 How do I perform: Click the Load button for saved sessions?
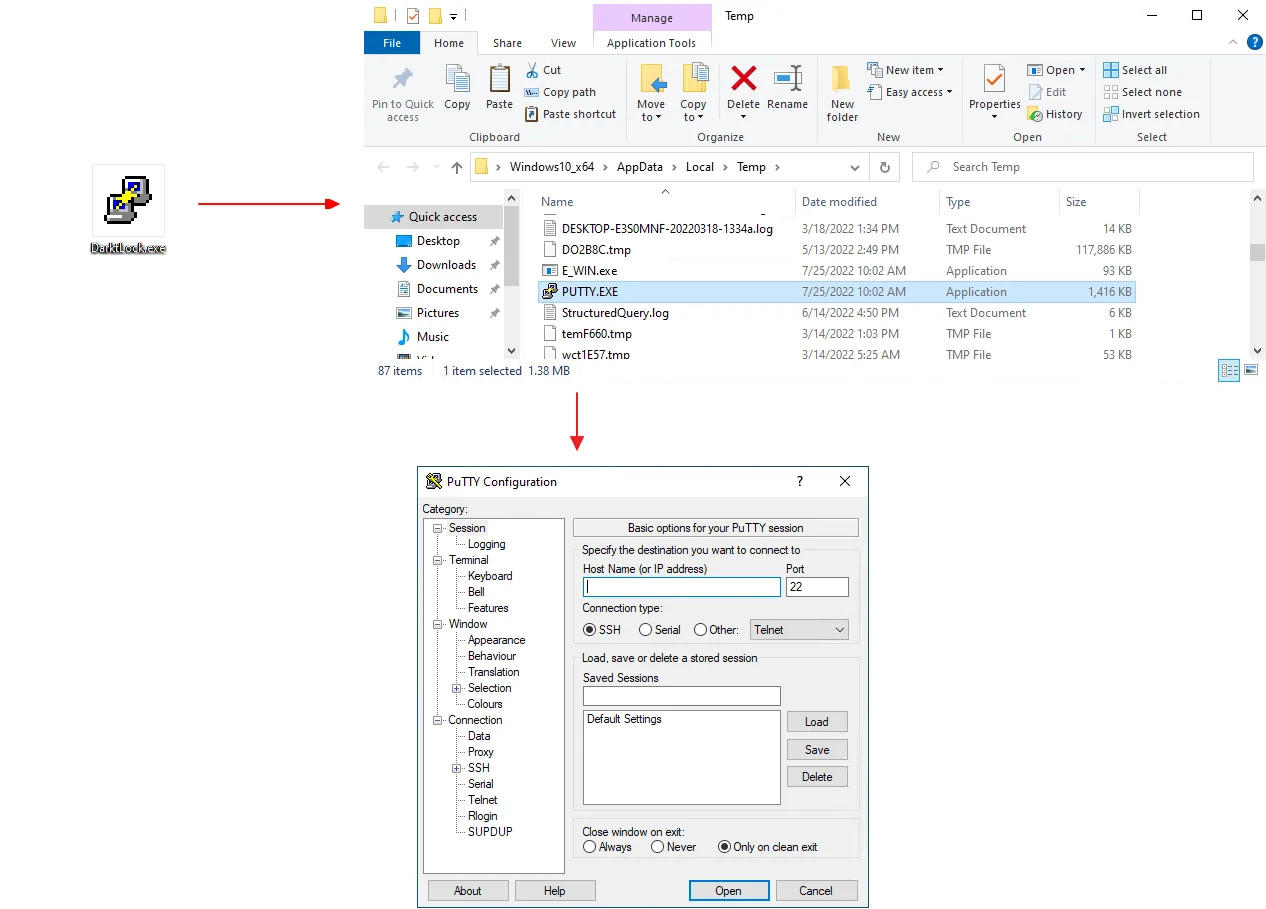[816, 722]
